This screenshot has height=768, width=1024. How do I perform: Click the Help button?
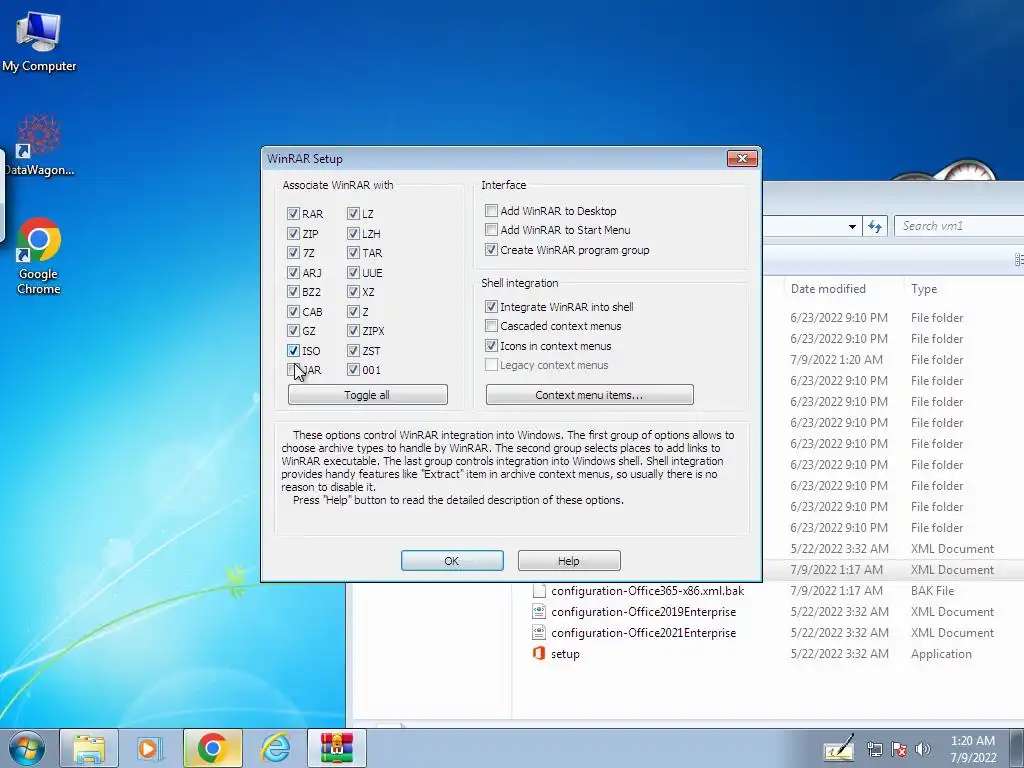(569, 560)
